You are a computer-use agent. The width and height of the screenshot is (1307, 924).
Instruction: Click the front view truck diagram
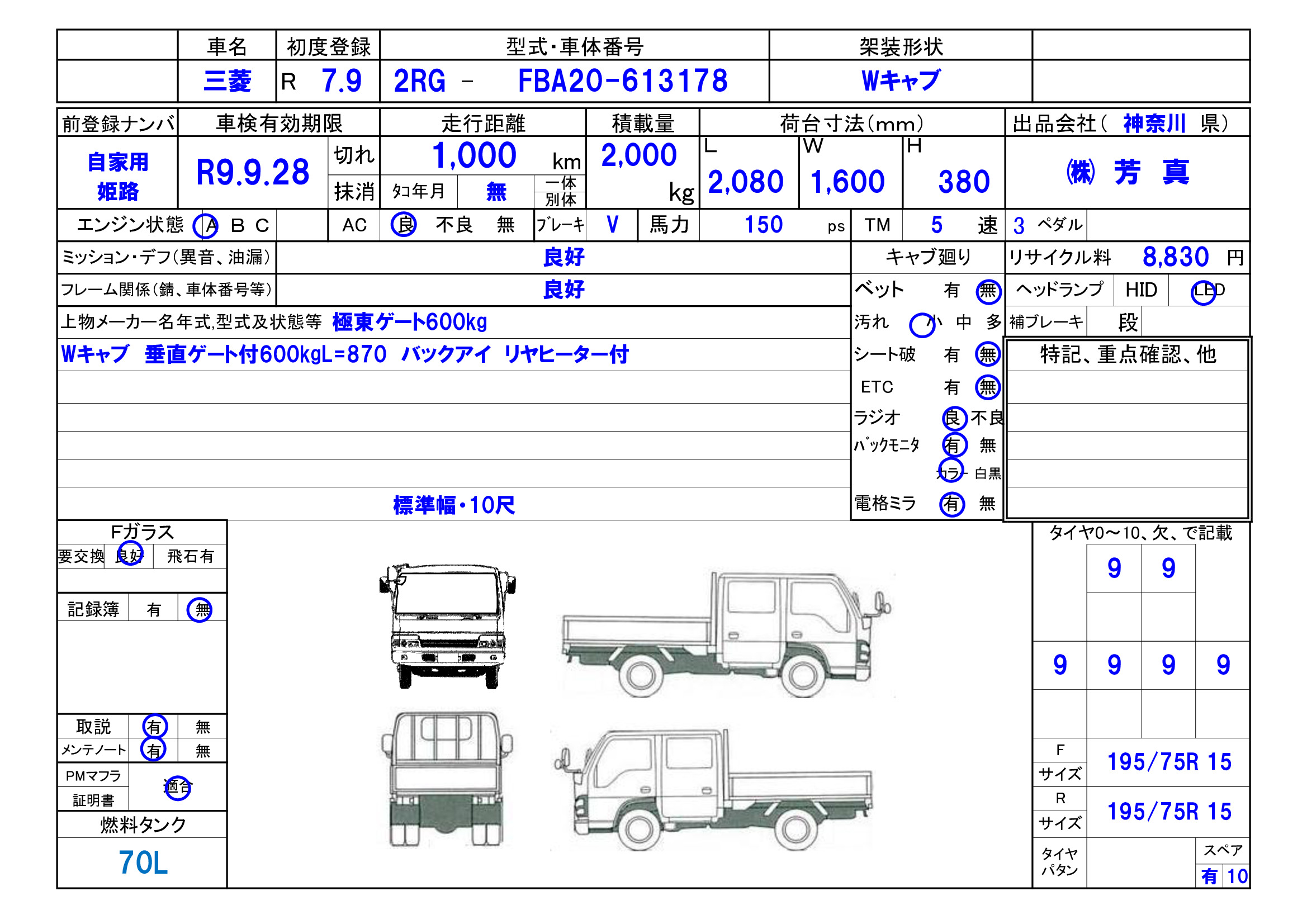coord(447,626)
